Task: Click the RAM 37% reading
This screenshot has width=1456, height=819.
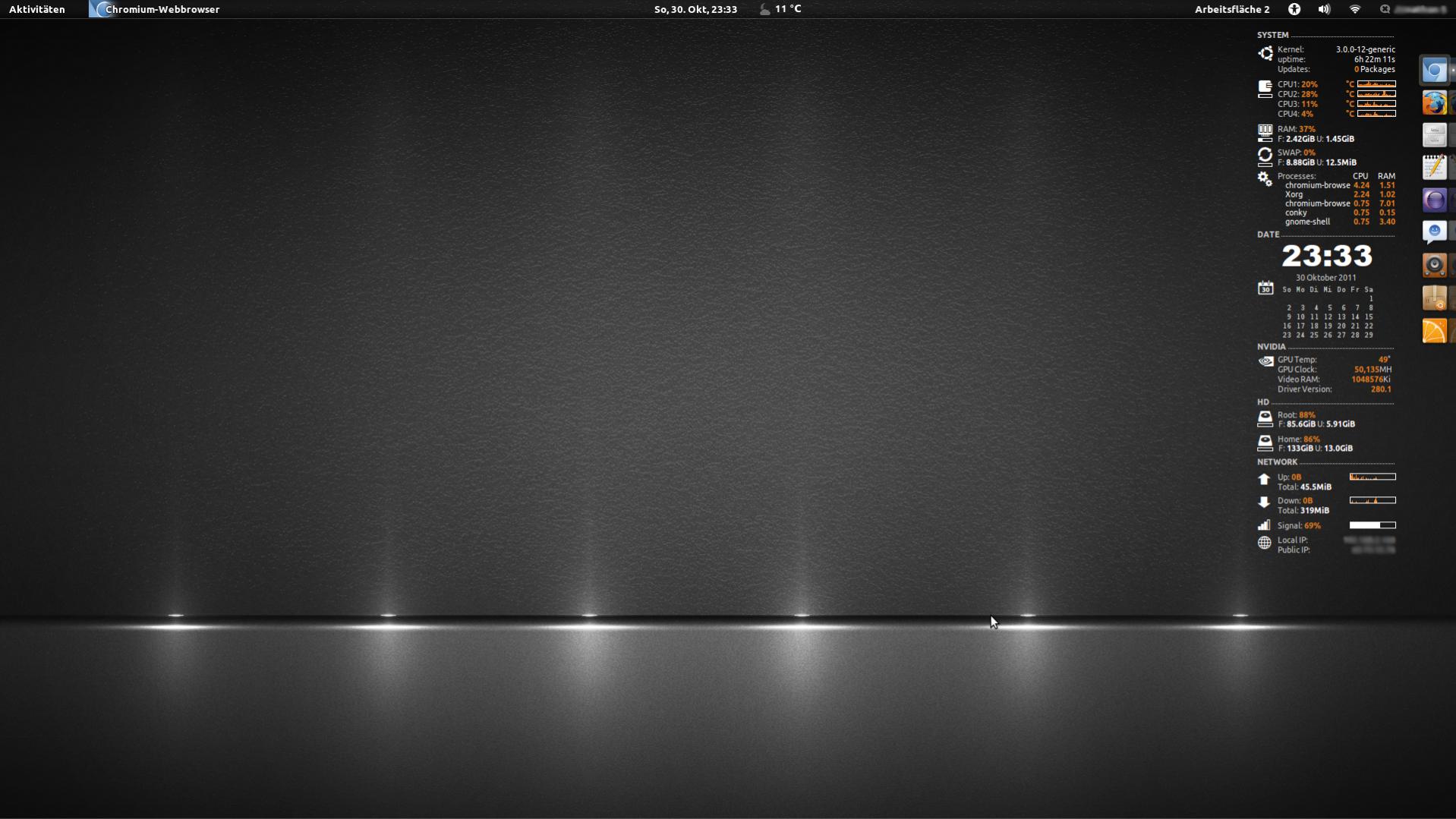Action: click(1297, 129)
